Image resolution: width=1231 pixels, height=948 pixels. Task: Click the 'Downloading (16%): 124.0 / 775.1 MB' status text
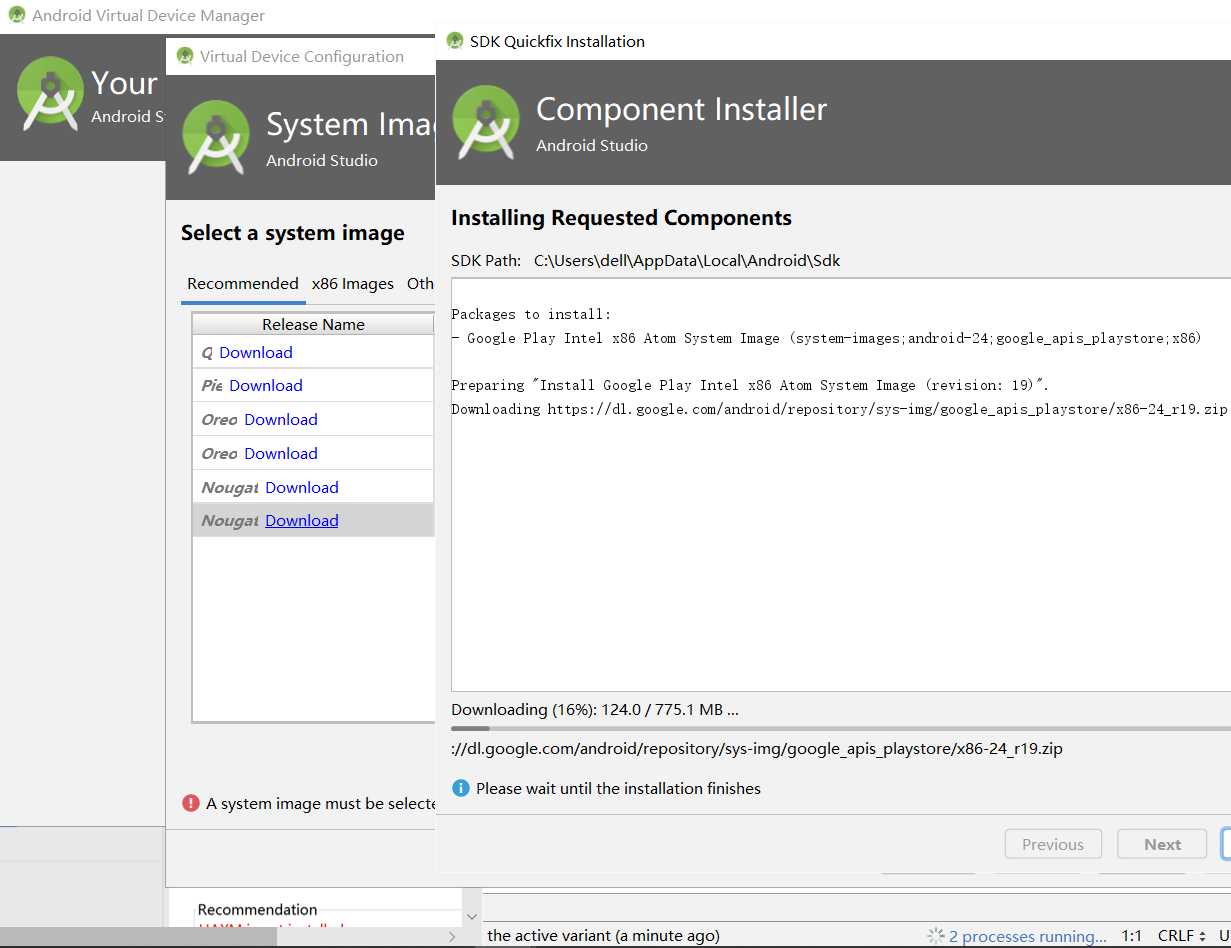(595, 709)
